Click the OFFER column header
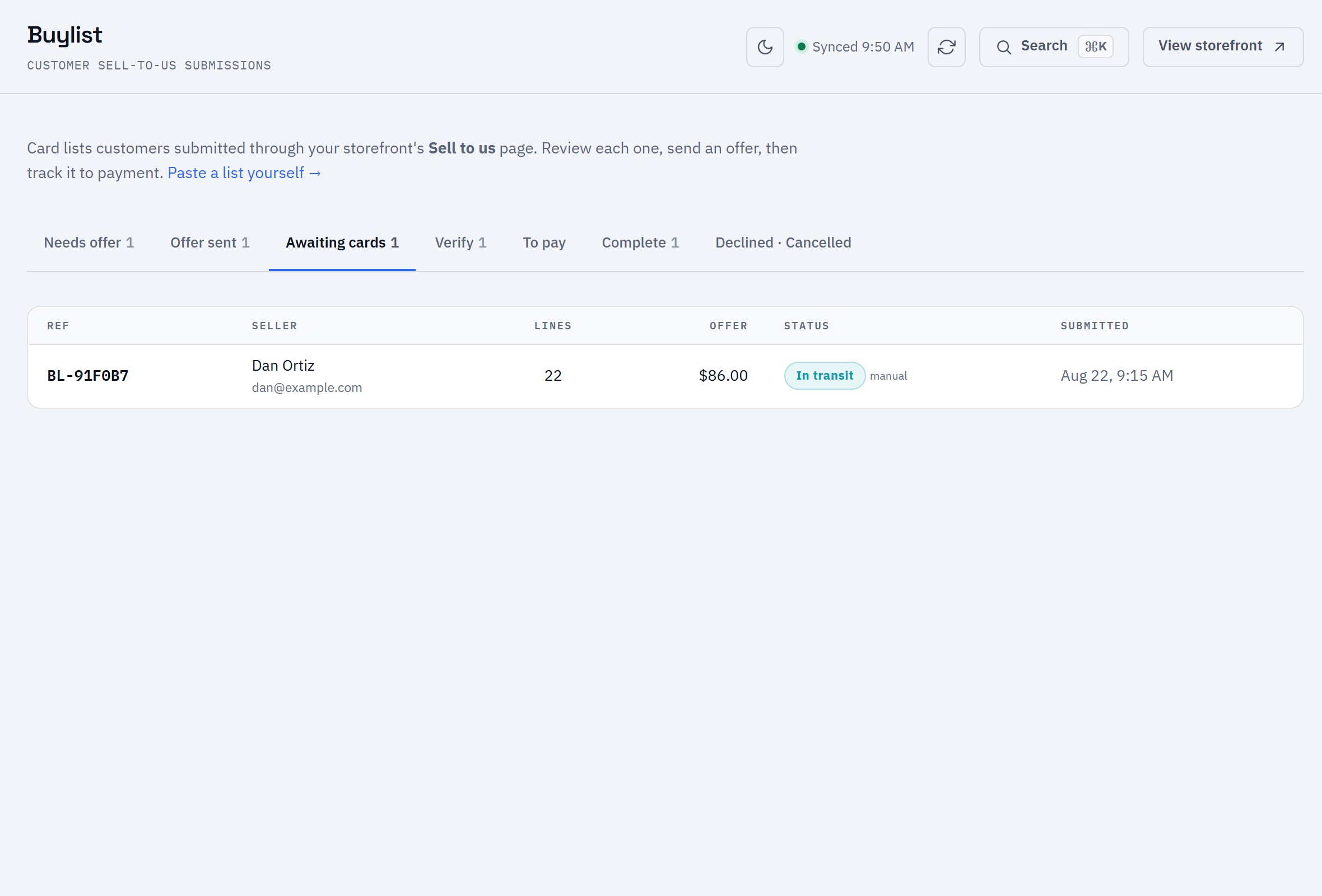 click(x=728, y=326)
